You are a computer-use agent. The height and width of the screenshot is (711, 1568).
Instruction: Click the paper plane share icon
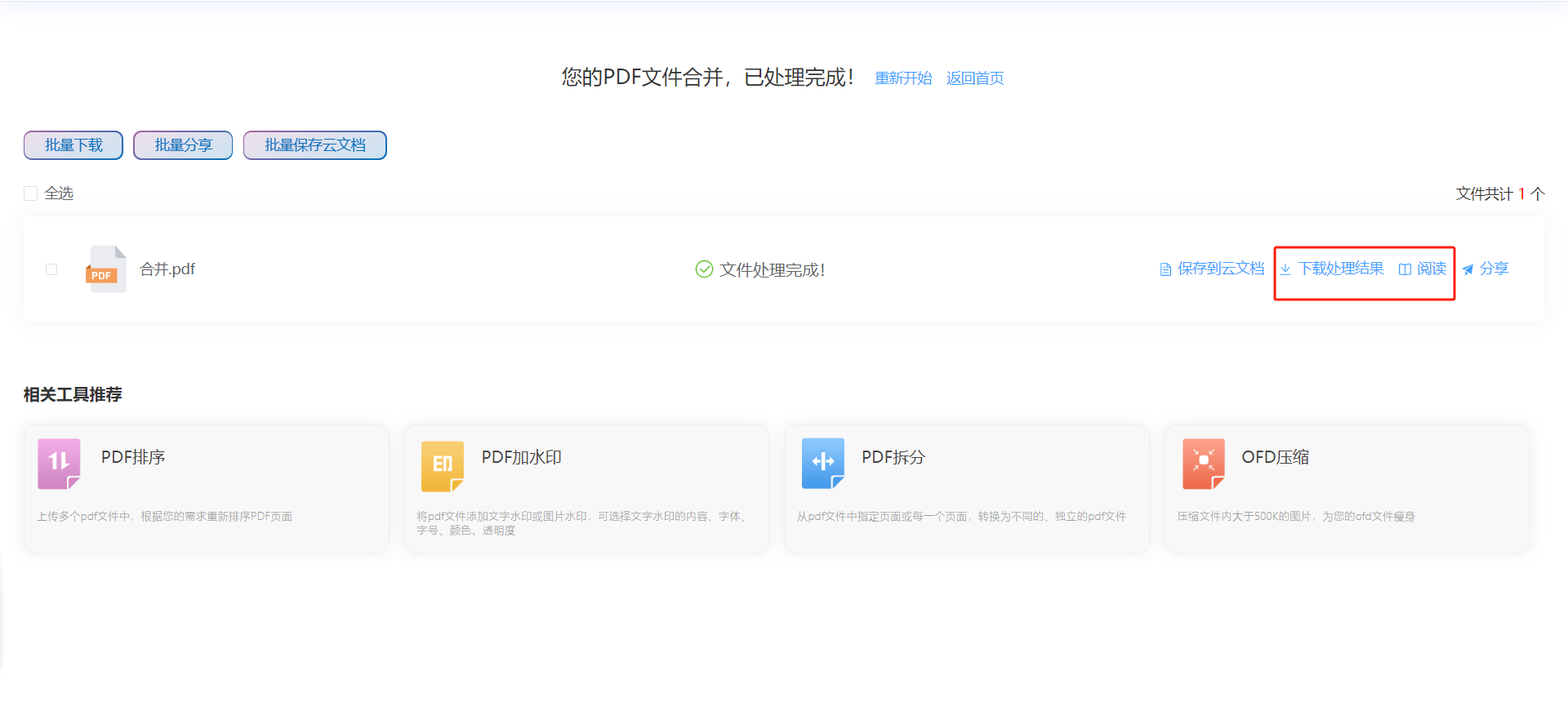(x=1468, y=269)
